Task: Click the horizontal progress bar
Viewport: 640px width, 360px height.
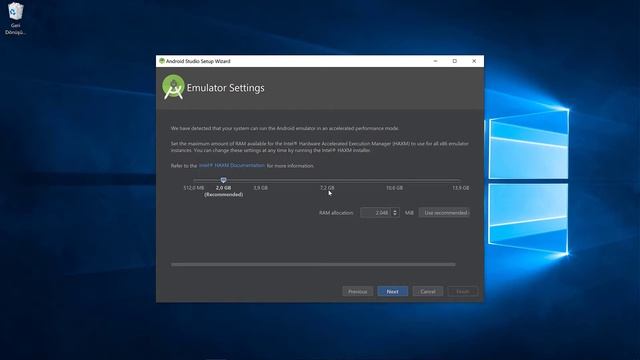Action: tap(313, 264)
